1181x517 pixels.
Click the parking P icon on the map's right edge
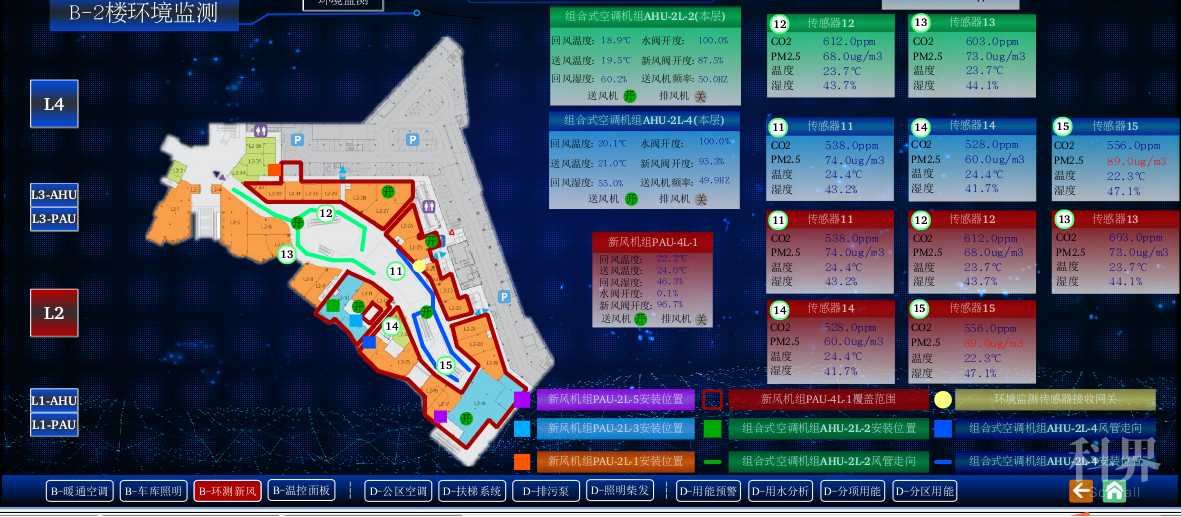[x=505, y=297]
